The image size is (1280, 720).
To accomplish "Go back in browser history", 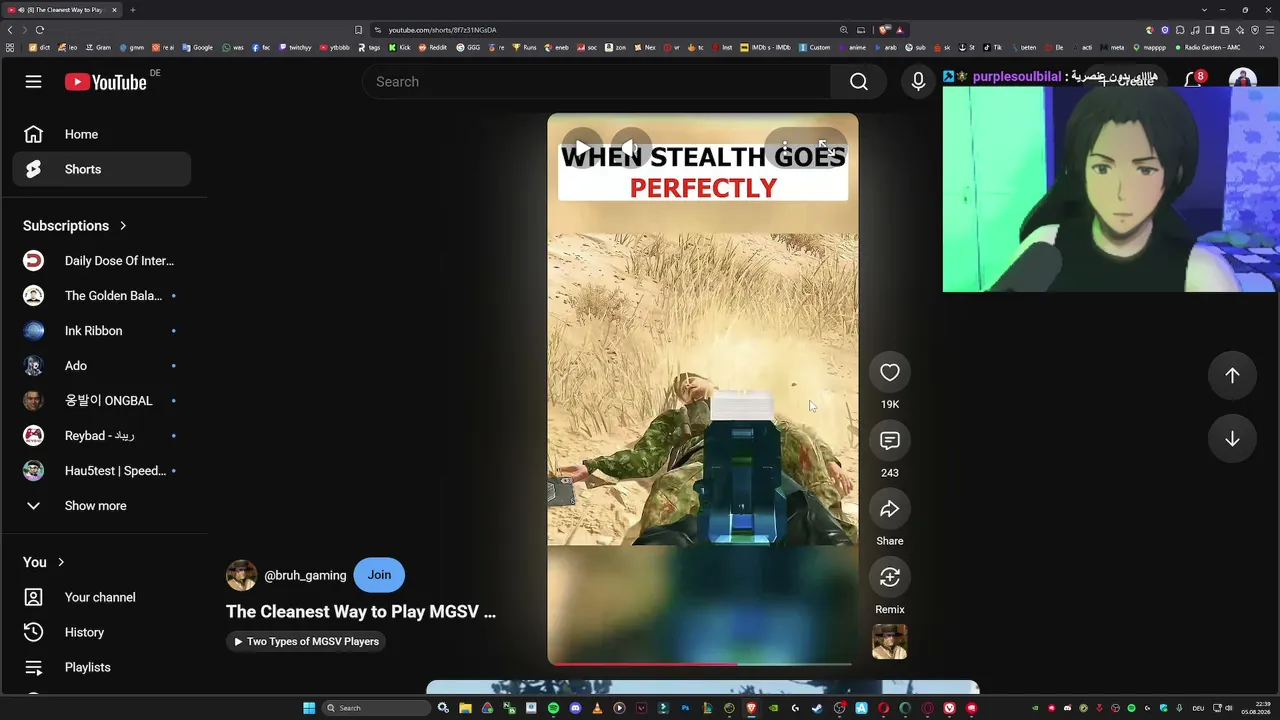I will [10, 30].
